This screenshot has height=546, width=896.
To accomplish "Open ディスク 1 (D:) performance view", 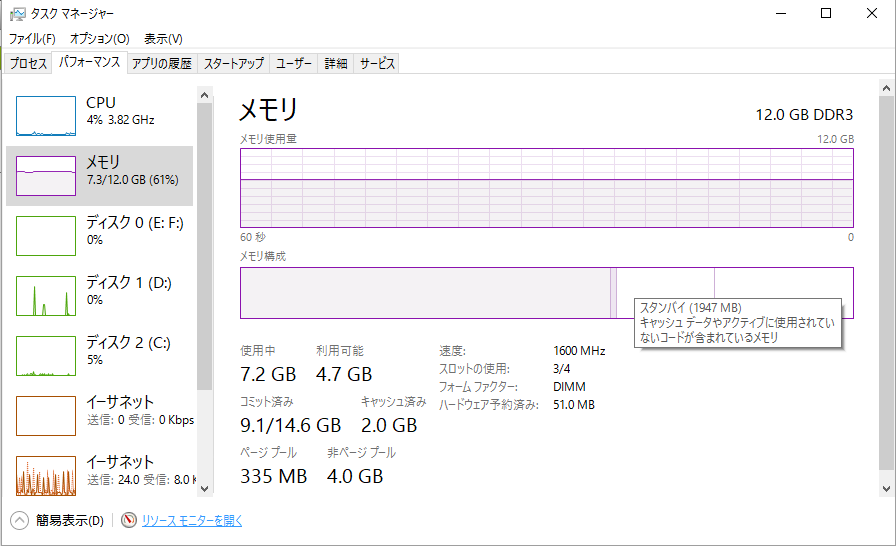I will (x=100, y=295).
